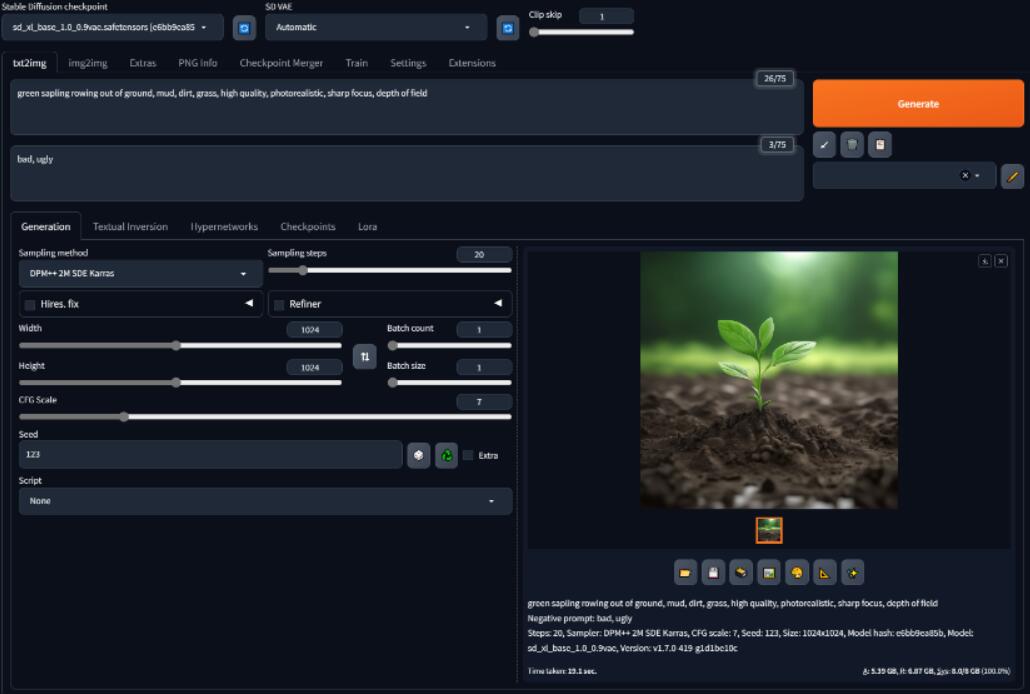
Task: Open the Textual Inversion sub-tab
Action: 130,227
